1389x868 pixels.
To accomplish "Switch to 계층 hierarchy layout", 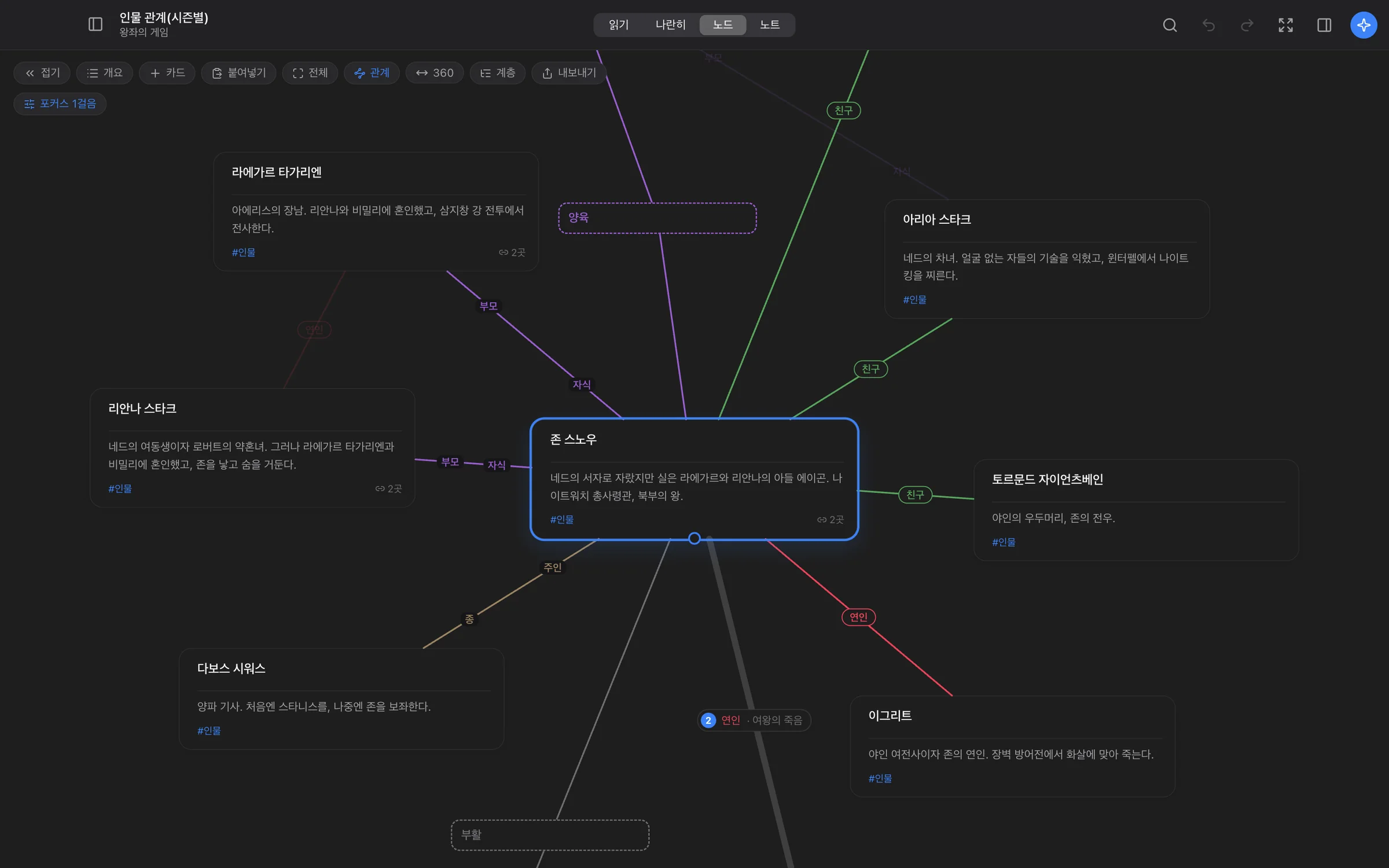I will click(x=498, y=73).
